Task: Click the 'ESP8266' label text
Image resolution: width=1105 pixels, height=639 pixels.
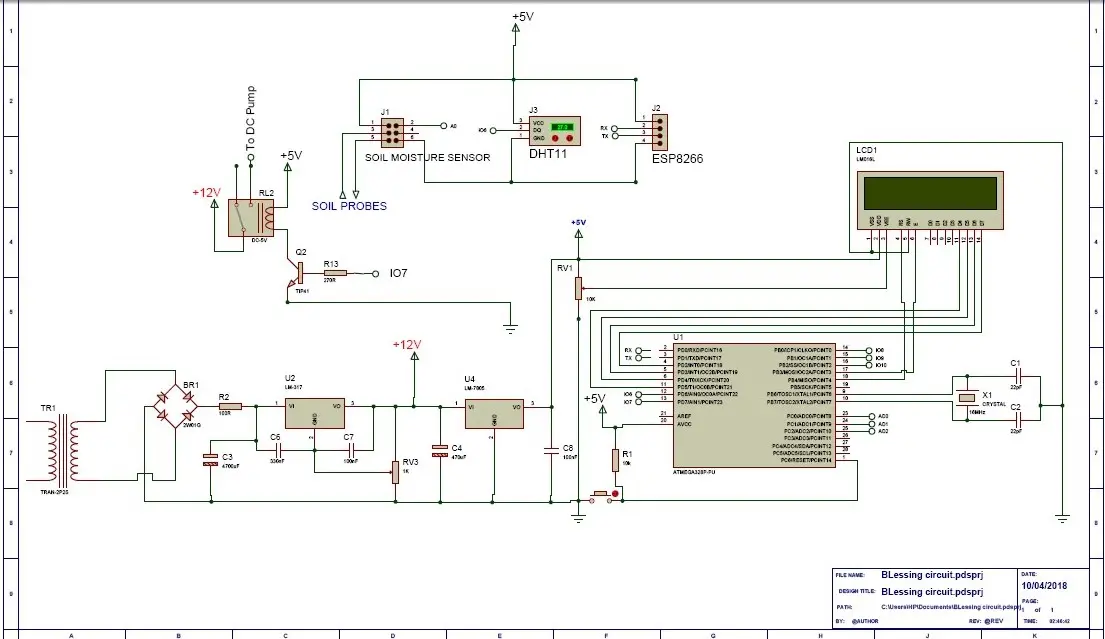Action: coord(677,159)
